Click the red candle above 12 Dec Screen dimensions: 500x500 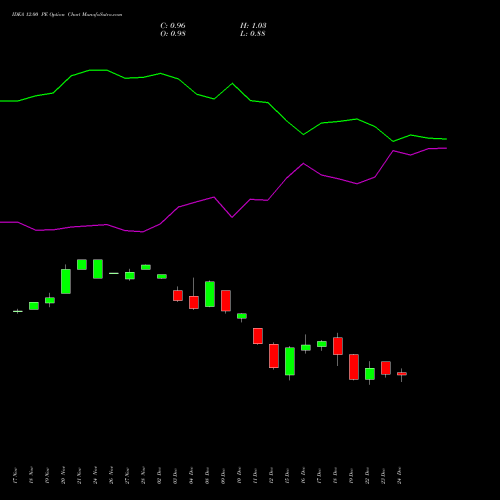[274, 356]
